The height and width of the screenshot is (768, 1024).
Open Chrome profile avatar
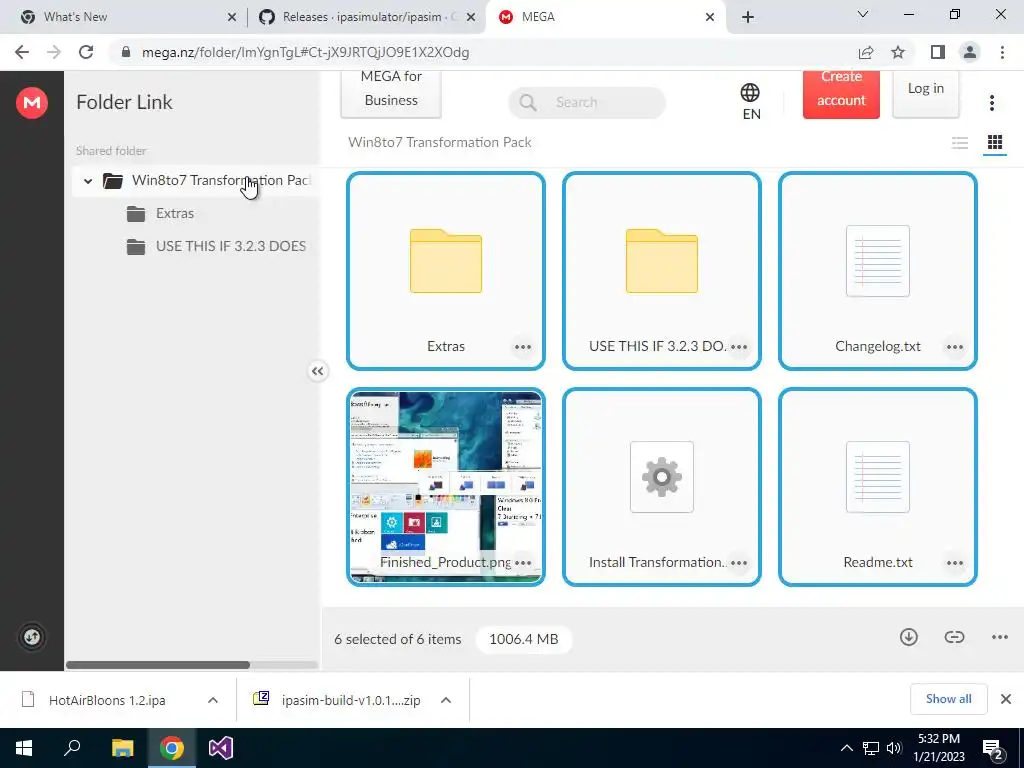[970, 52]
